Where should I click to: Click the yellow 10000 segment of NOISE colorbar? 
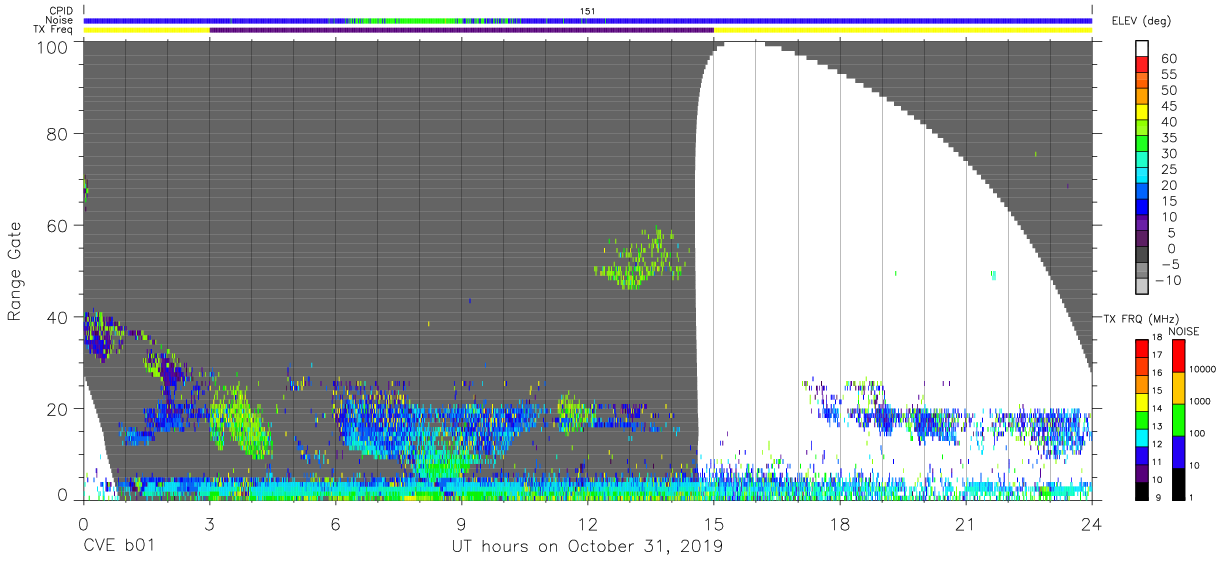[1178, 386]
